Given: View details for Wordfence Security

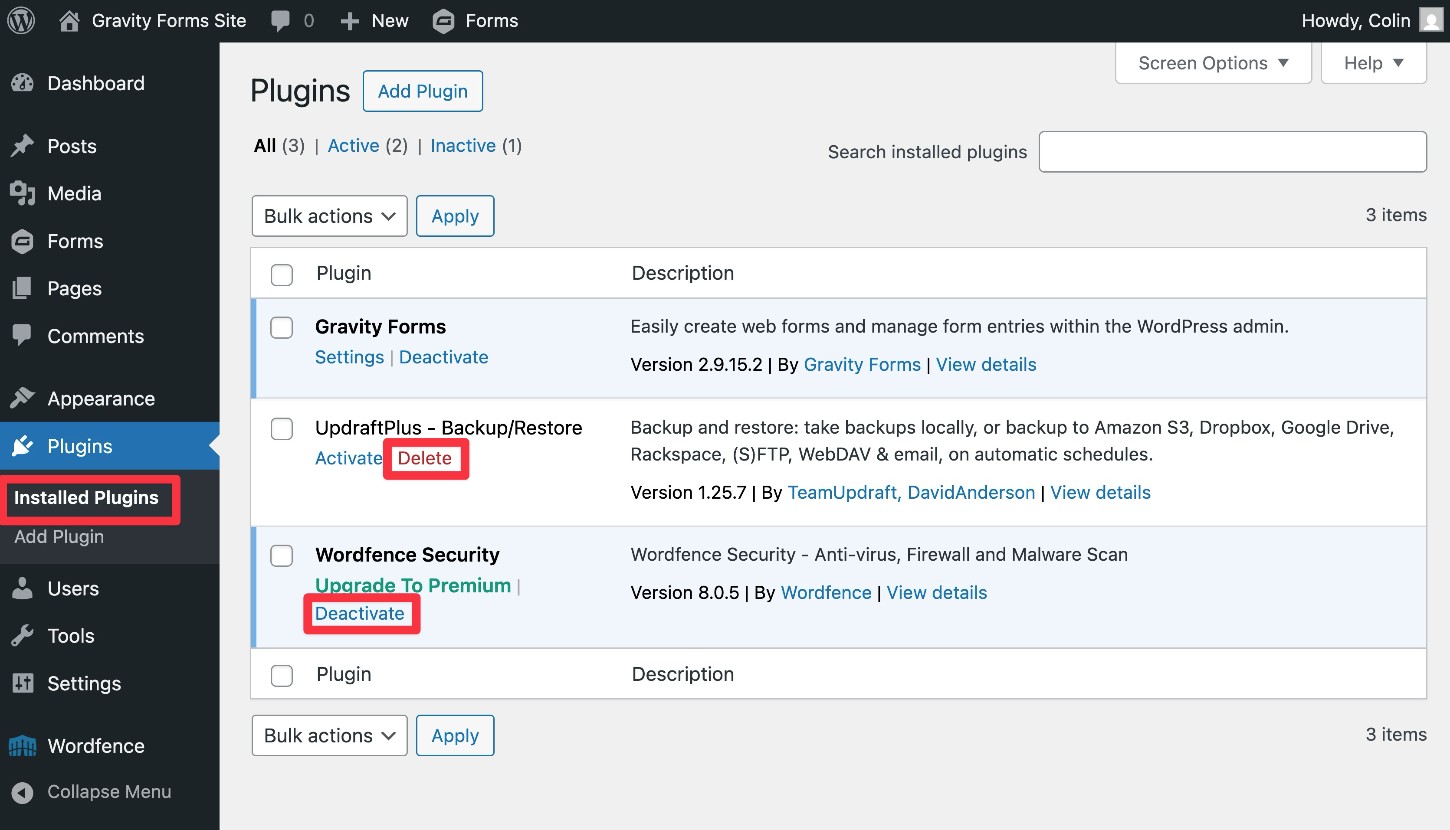Looking at the screenshot, I should click(x=937, y=592).
